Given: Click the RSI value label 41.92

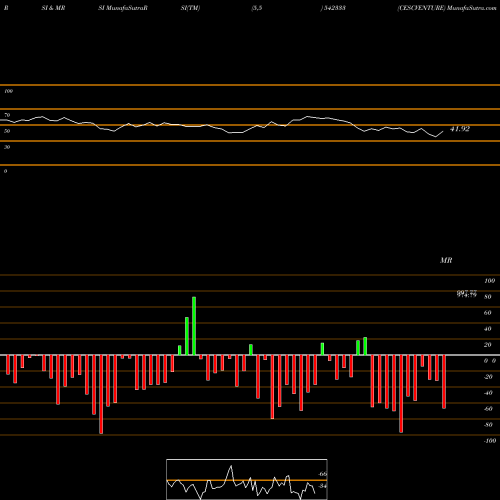Looking at the screenshot, I should coord(460,129).
